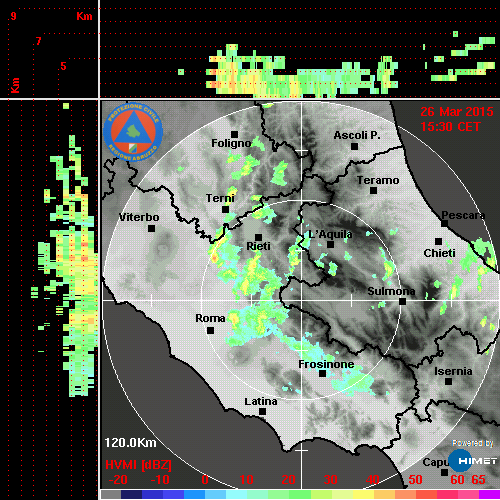This screenshot has width=500, height=500.
Task: Click the '120.0Km' range label
Action: [130, 443]
